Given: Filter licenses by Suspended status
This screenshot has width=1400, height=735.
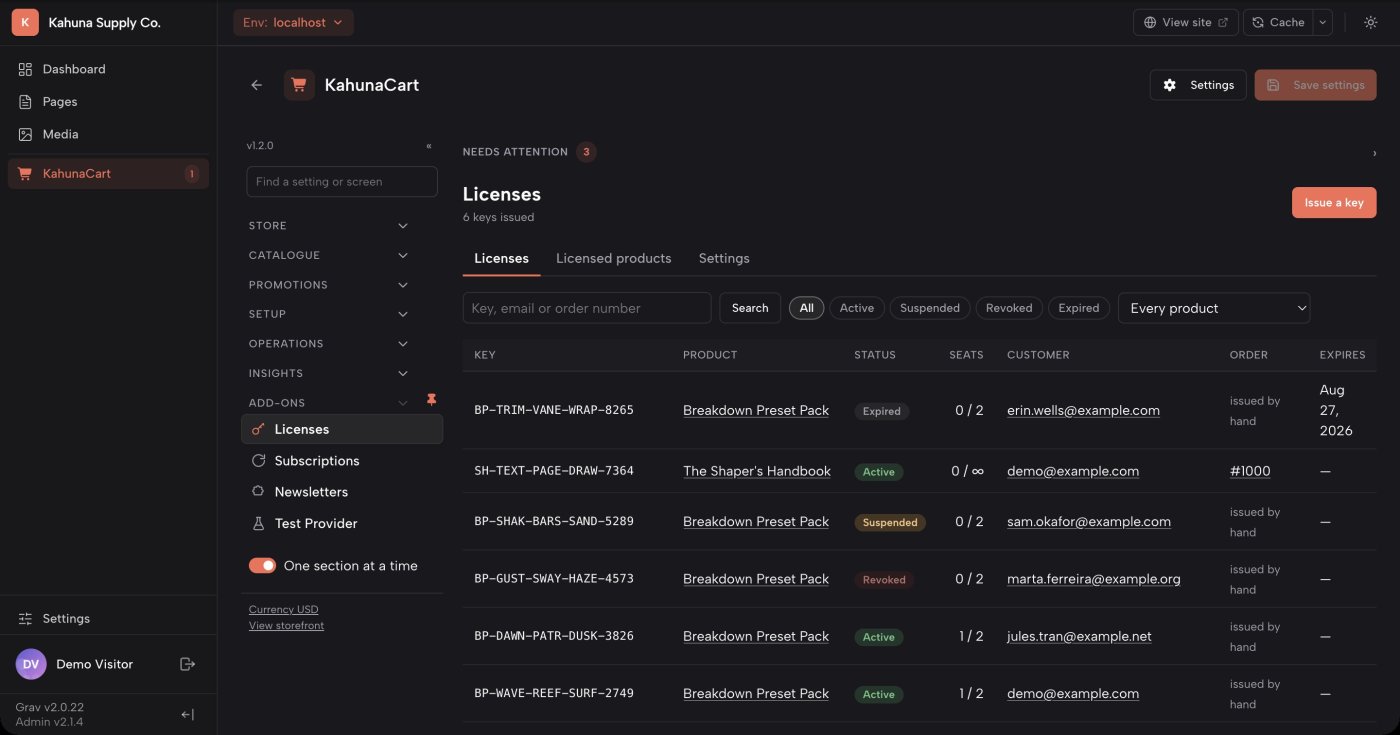Looking at the screenshot, I should point(930,308).
